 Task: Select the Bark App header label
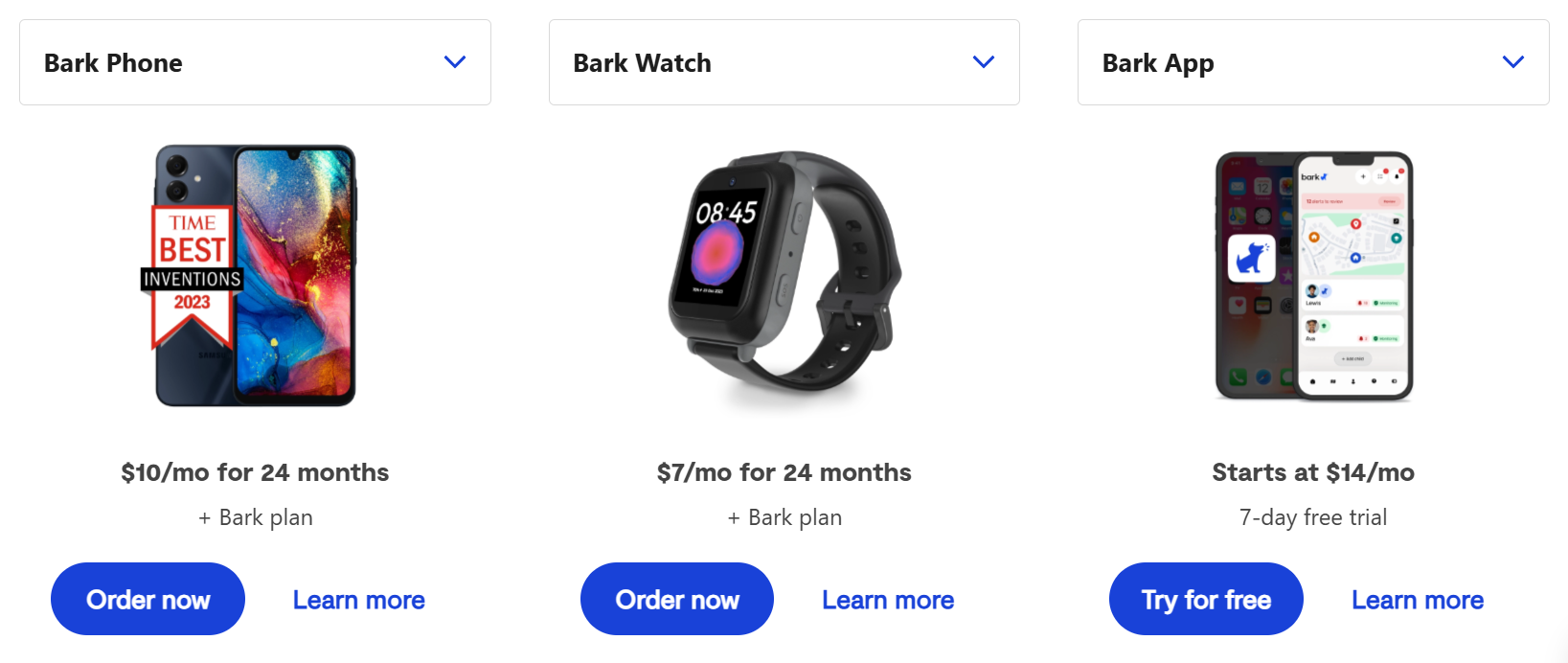(x=1158, y=64)
